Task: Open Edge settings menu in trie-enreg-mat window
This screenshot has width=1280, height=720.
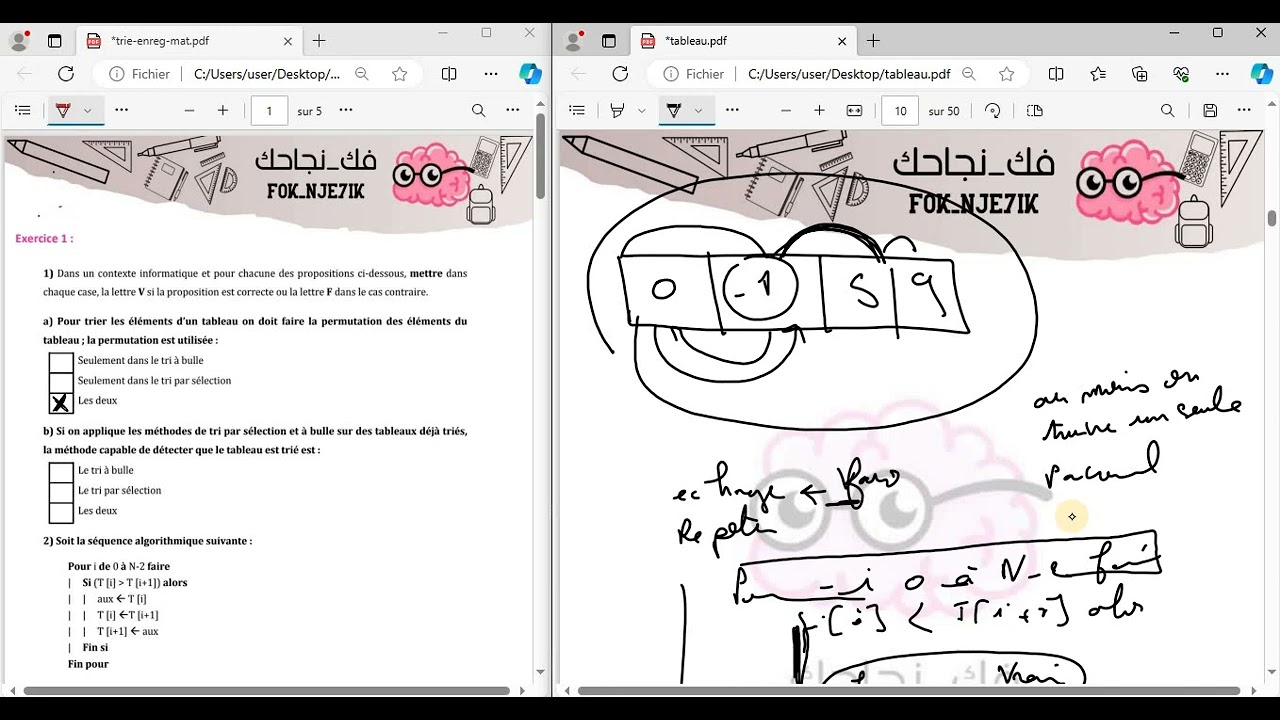Action: tap(491, 74)
